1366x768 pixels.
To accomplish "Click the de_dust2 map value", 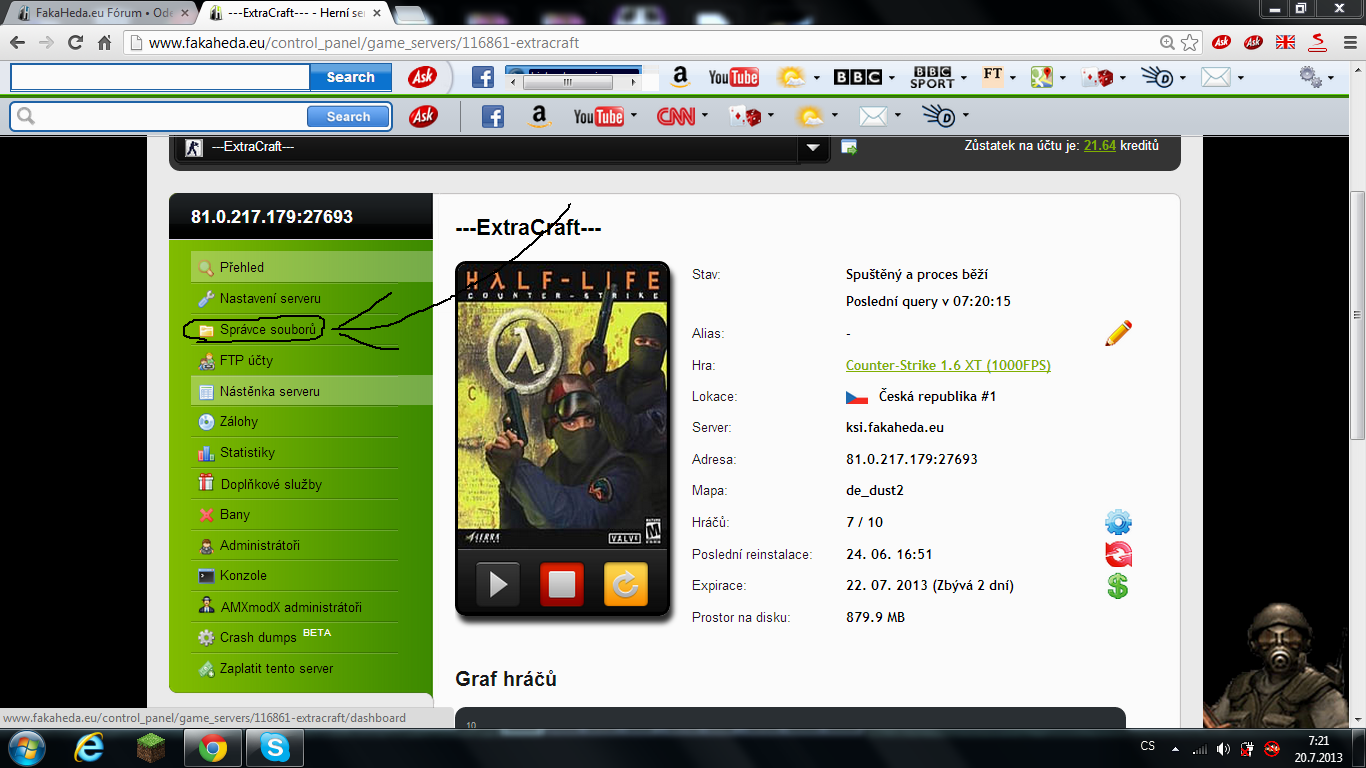I will pos(877,491).
